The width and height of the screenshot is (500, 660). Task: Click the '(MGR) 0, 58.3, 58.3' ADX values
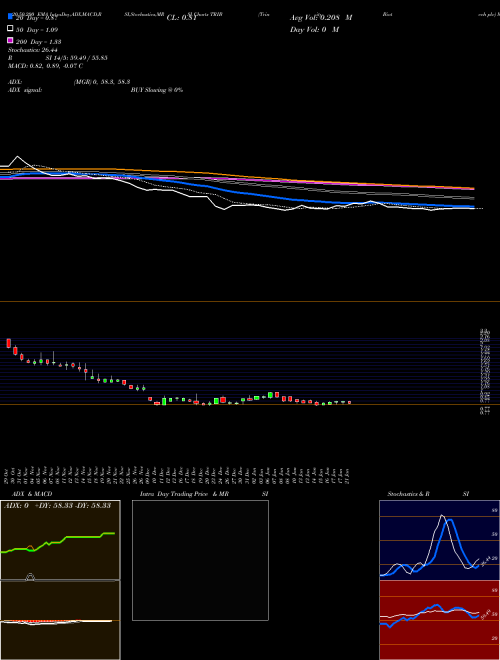101,82
